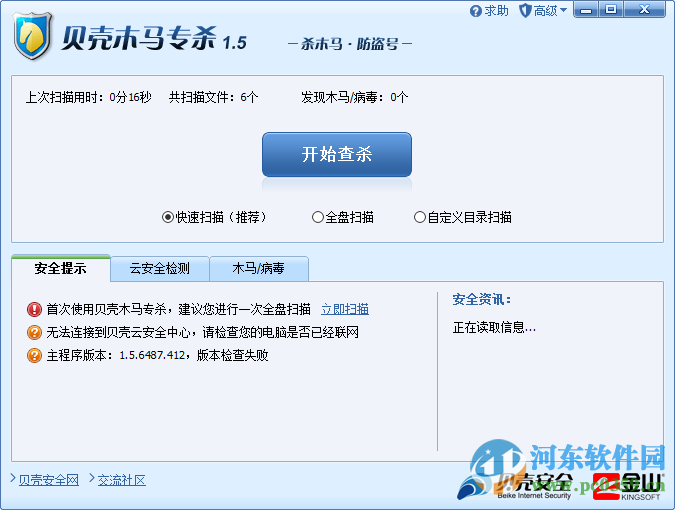Click the 主程序版本: 1.5.6487.412 text line
The height and width of the screenshot is (510, 675).
coord(158,355)
